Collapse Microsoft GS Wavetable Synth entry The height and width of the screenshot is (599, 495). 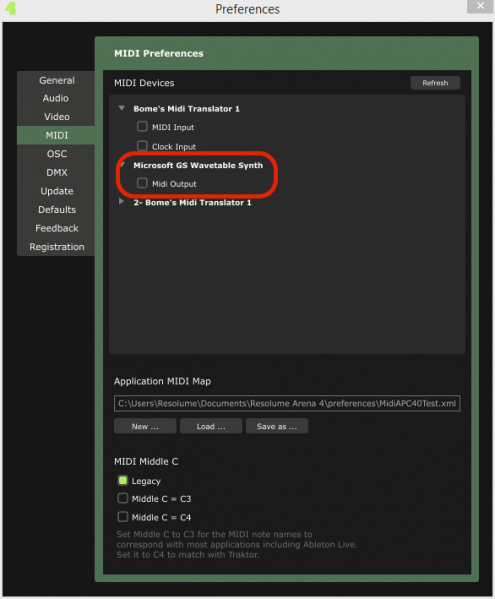tap(122, 165)
